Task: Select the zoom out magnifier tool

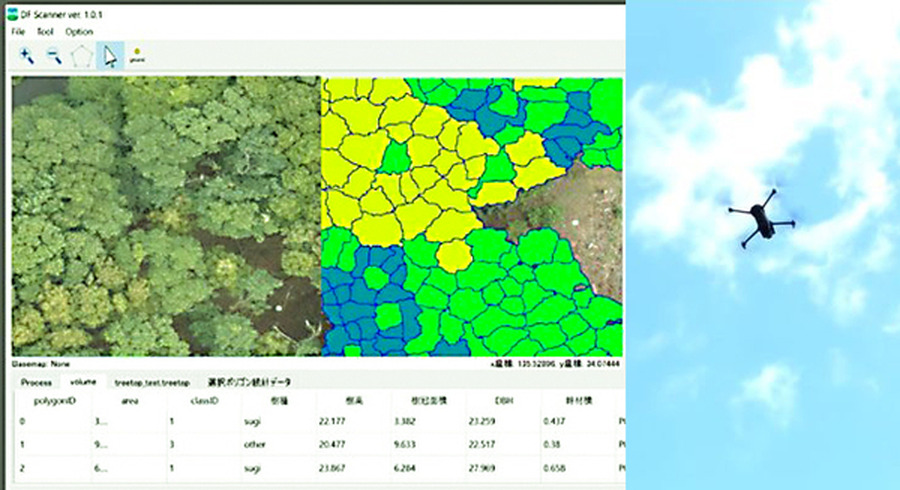Action: (x=55, y=57)
